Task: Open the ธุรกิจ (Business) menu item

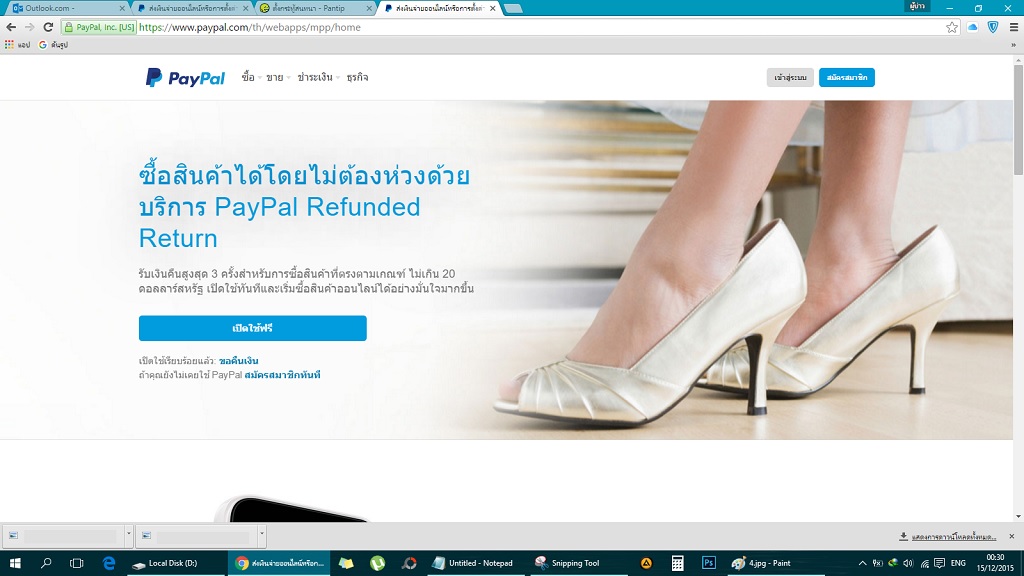Action: tap(357, 77)
